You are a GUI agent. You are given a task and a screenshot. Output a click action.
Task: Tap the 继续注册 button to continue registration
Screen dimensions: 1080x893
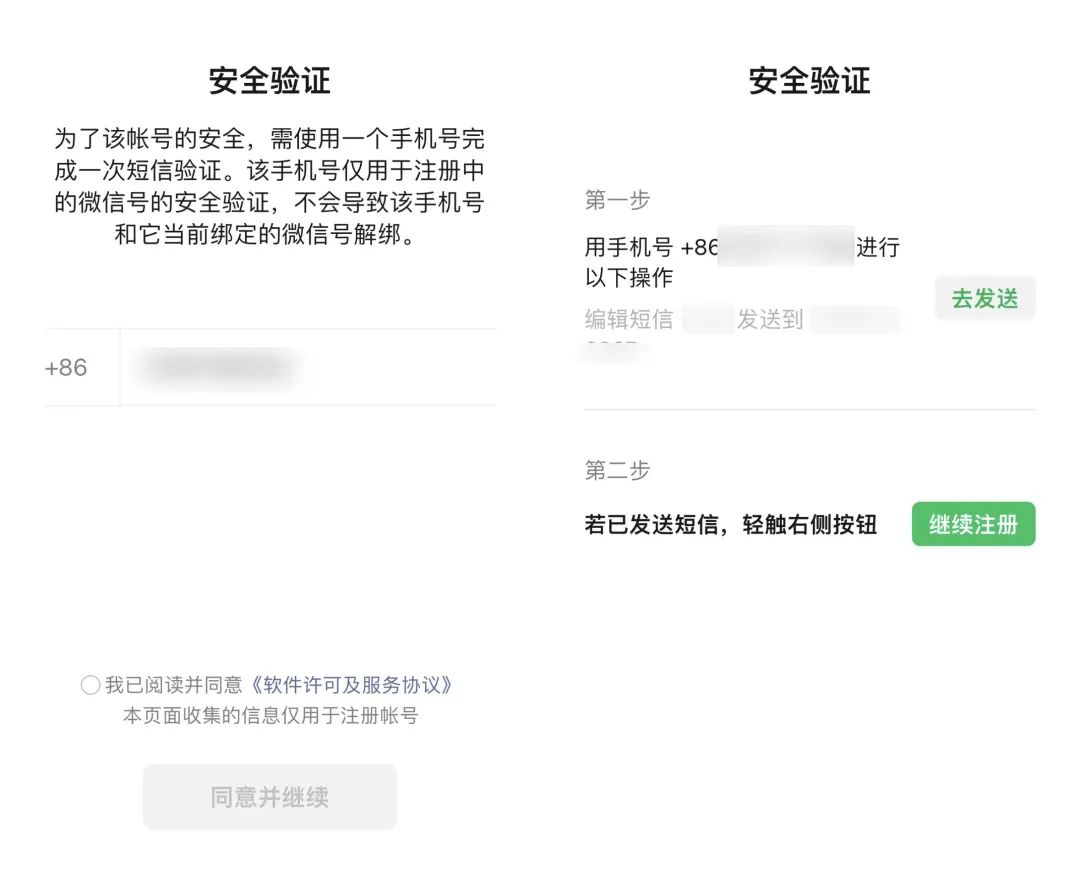(x=973, y=523)
